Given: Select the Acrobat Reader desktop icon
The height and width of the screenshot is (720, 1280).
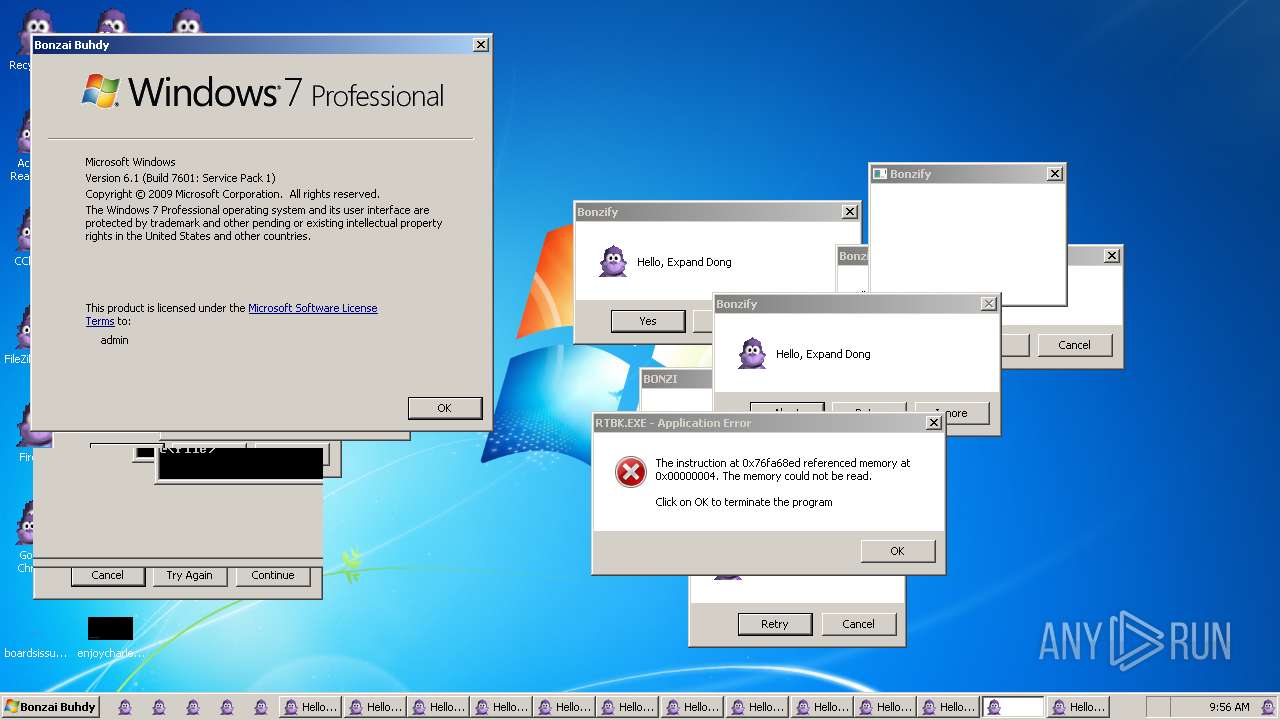Looking at the screenshot, I should pyautogui.click(x=22, y=146).
